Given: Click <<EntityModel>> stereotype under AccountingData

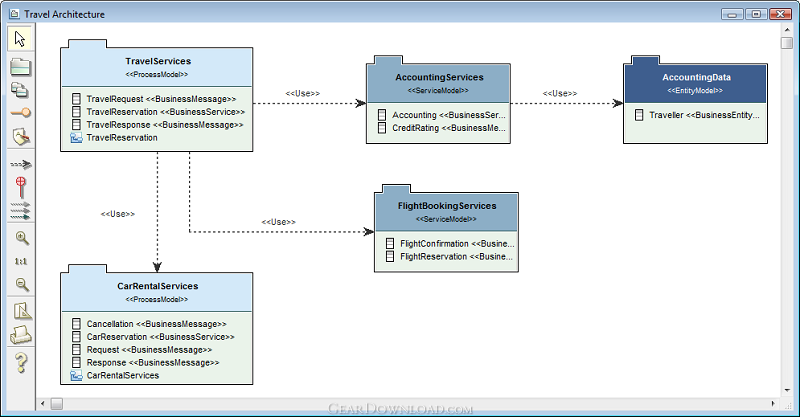Looking at the screenshot, I should [x=695, y=90].
